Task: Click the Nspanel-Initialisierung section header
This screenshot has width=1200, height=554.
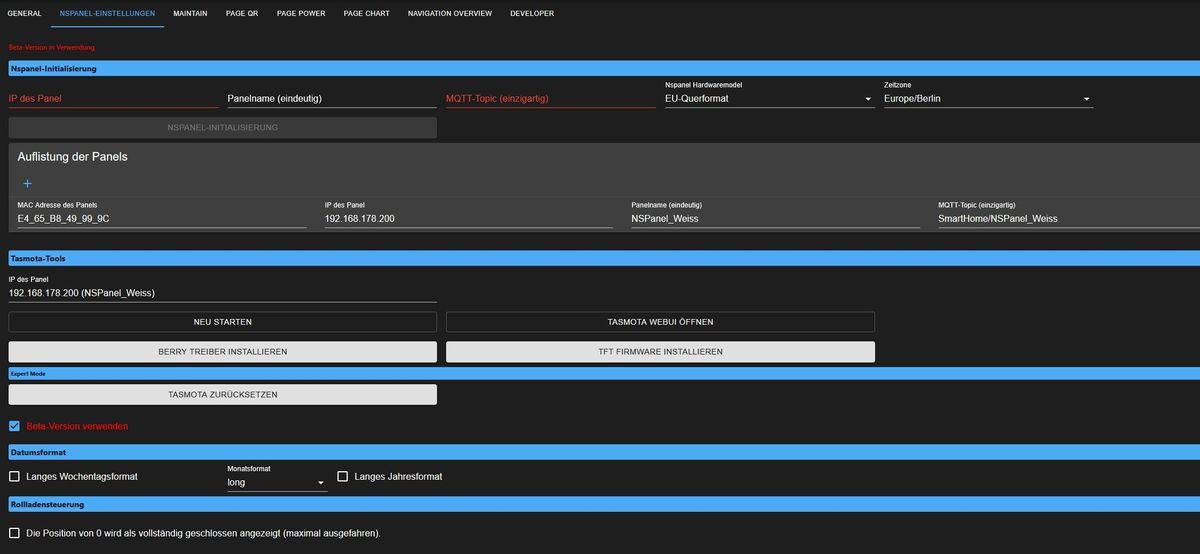Action: point(604,68)
